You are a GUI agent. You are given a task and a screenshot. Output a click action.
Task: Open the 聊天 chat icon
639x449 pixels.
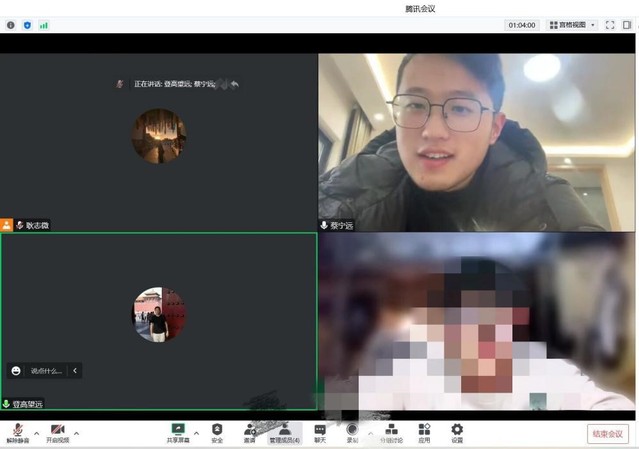320,430
